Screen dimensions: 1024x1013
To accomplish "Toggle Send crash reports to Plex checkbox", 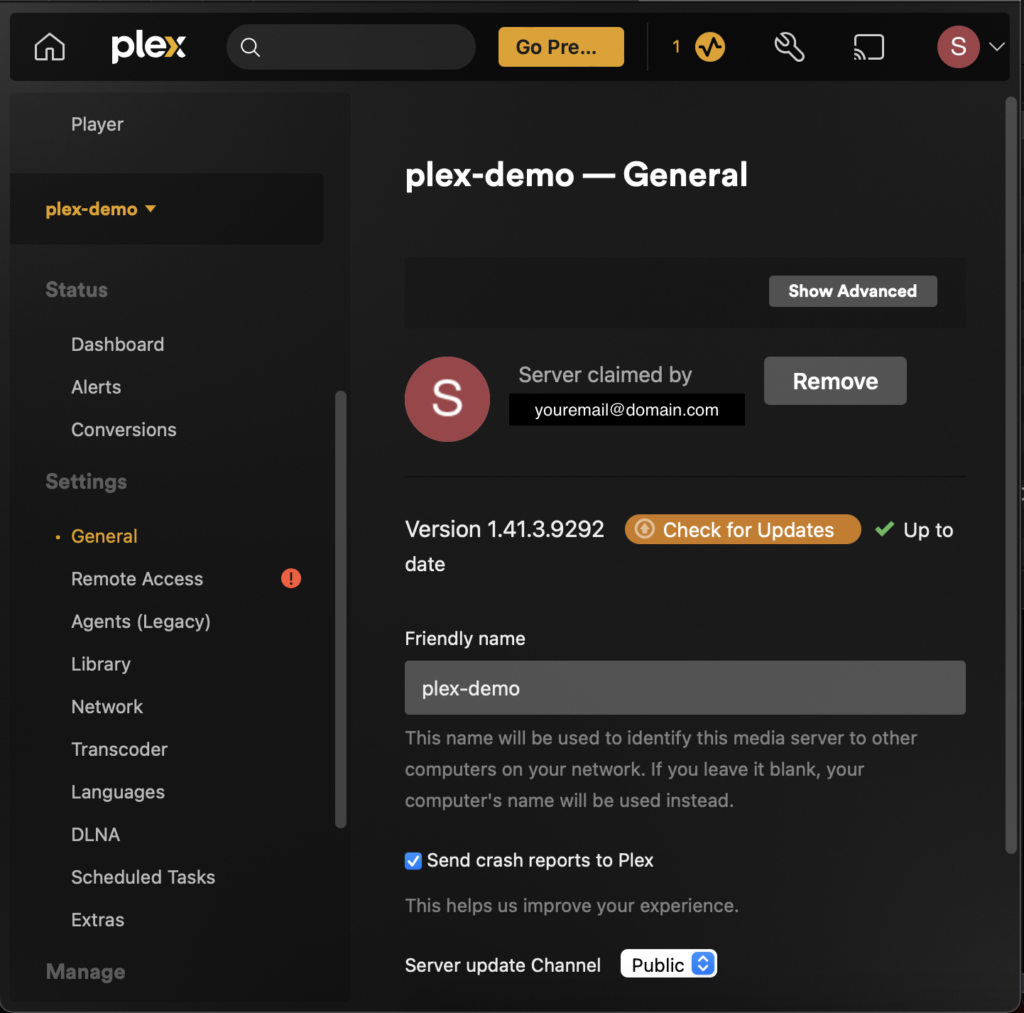I will click(413, 861).
